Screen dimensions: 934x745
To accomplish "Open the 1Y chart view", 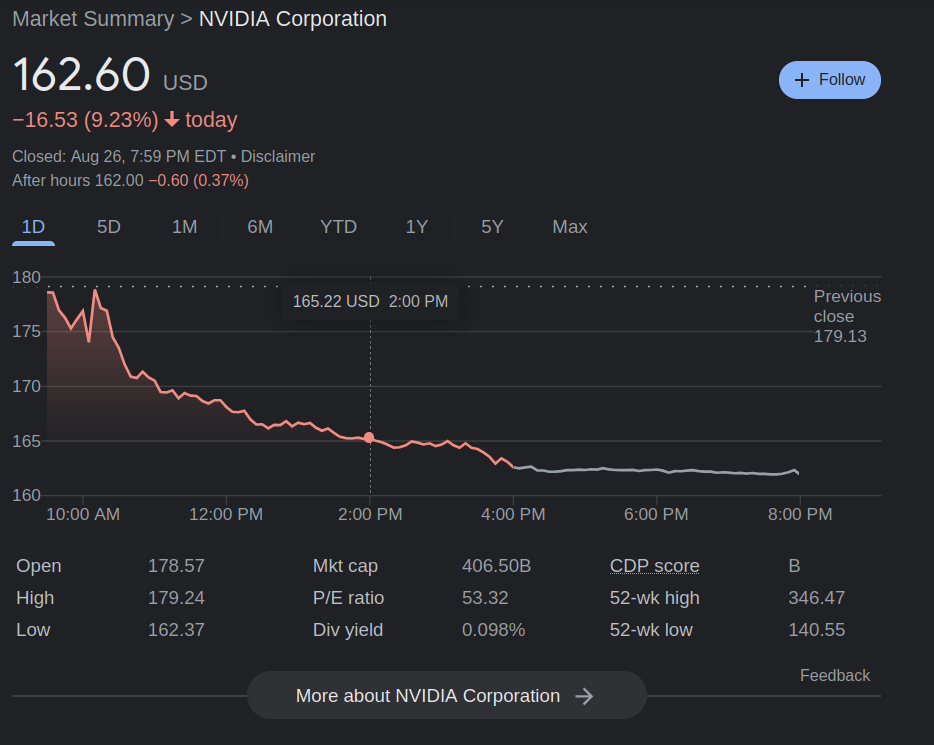I will [417, 227].
